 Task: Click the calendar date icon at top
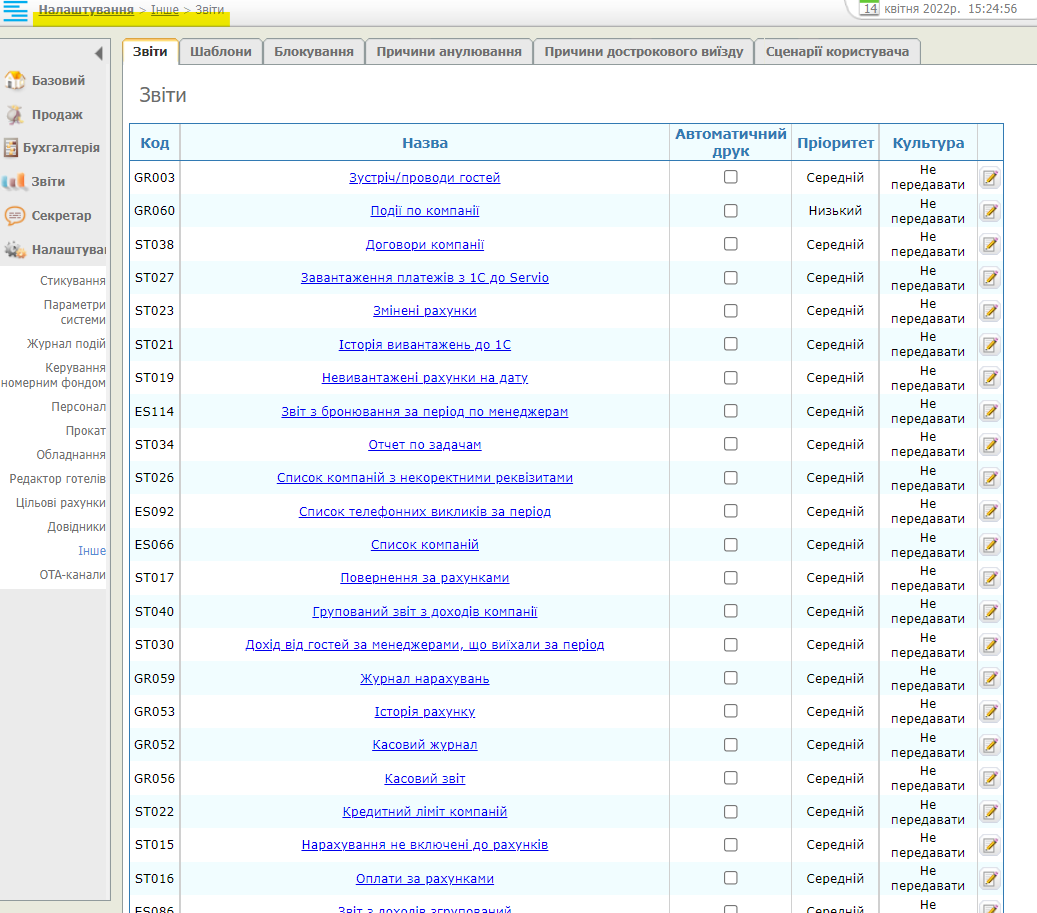(869, 9)
